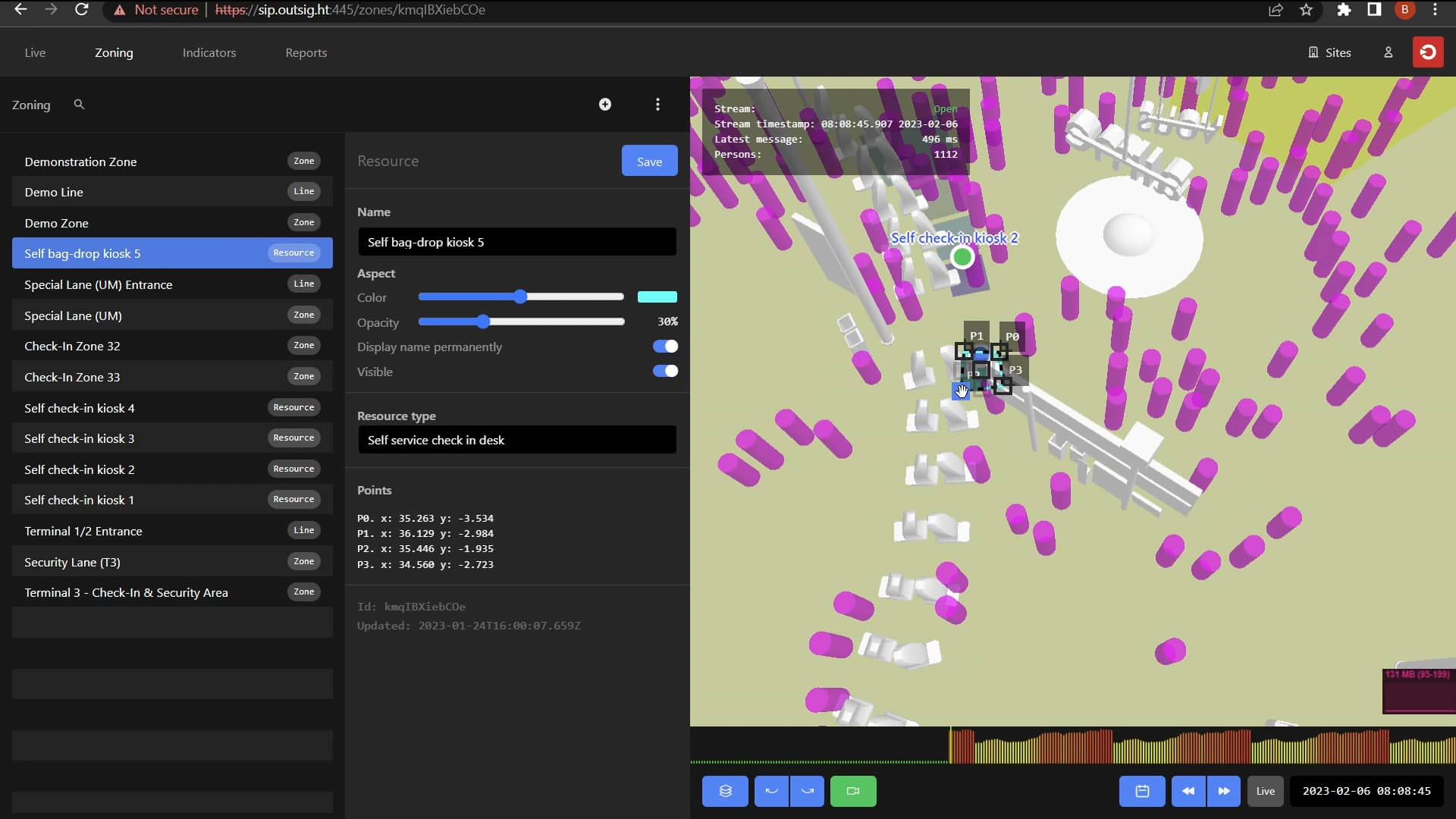Open the calendar date picker icon

(x=1142, y=791)
